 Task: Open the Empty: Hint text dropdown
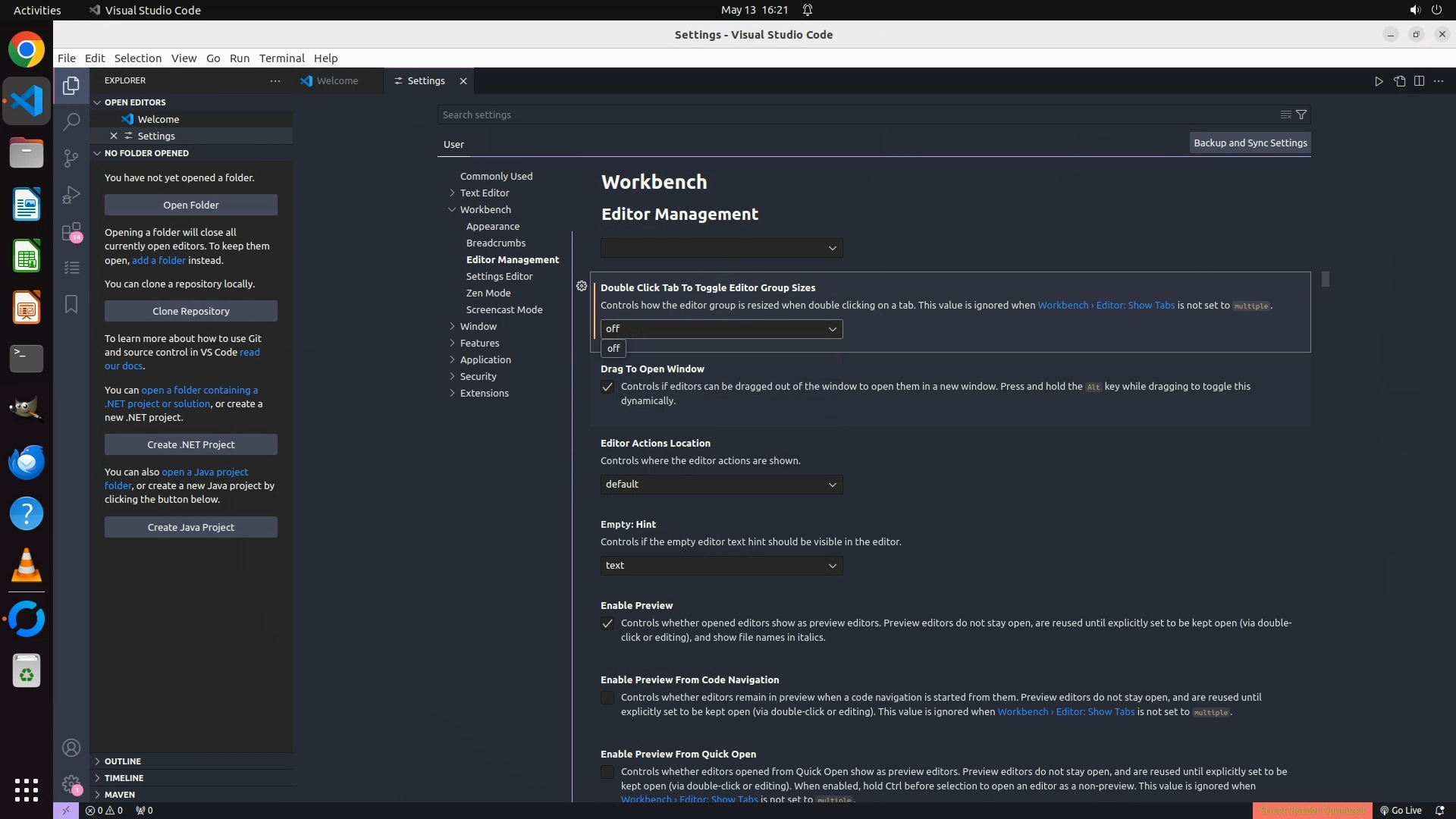(x=721, y=566)
